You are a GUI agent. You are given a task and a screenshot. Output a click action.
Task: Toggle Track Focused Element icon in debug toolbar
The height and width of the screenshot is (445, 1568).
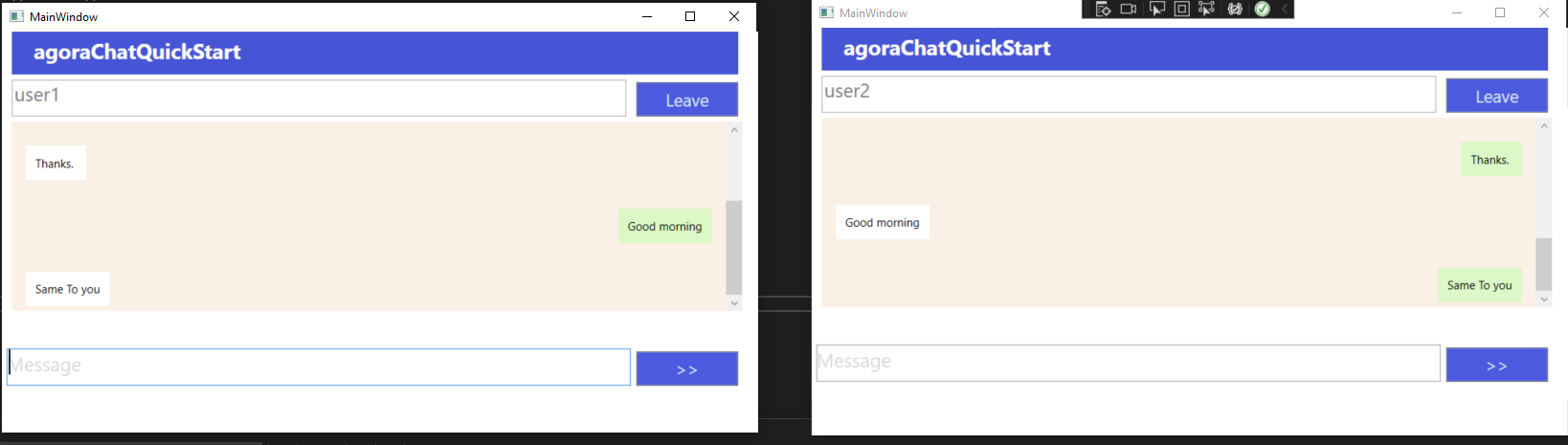coord(1206,10)
